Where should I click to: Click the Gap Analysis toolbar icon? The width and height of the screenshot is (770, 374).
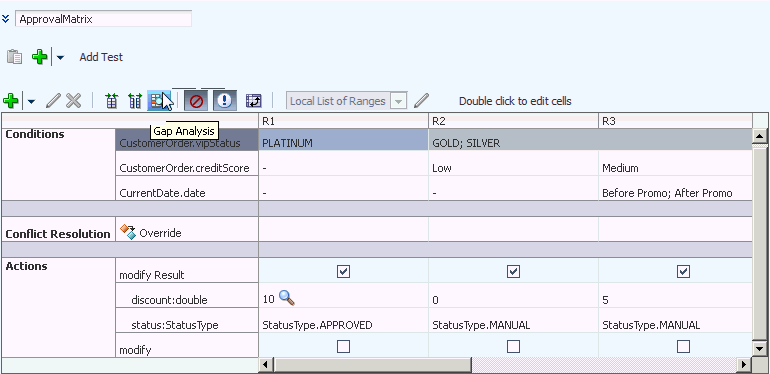tap(158, 101)
